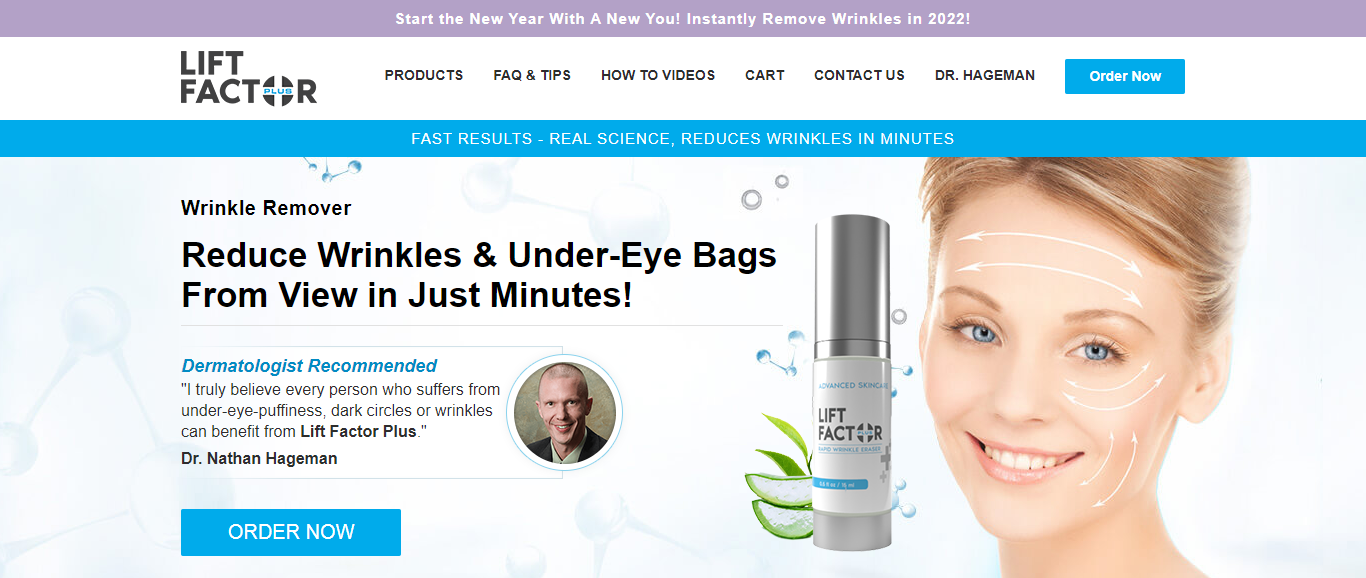The height and width of the screenshot is (578, 1366).
Task: Click Dr. Nathan Hageman's portrait photo
Action: tap(565, 412)
